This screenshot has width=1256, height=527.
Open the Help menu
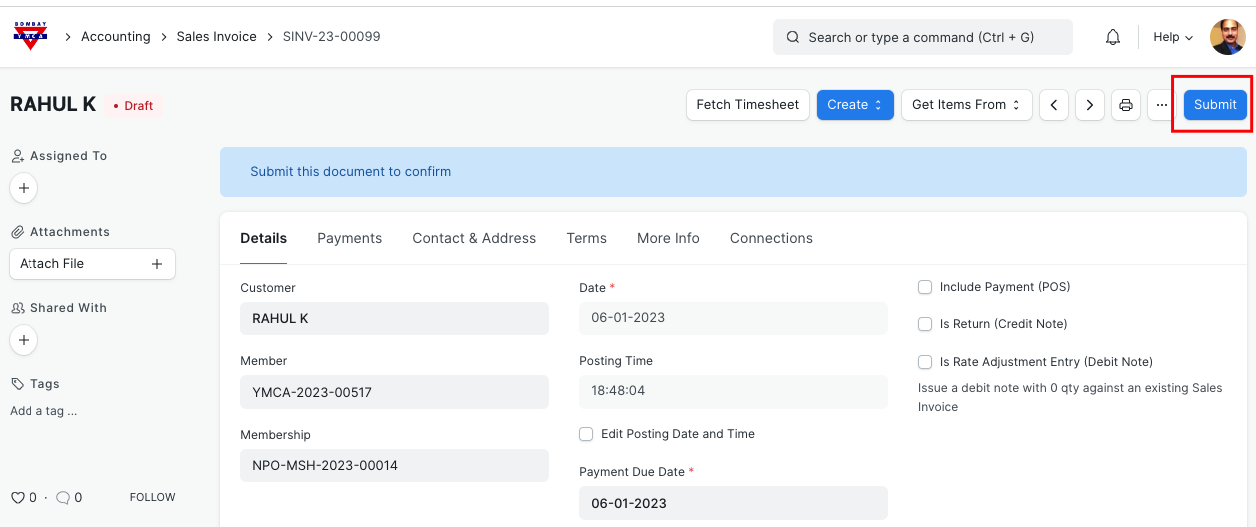point(1173,37)
